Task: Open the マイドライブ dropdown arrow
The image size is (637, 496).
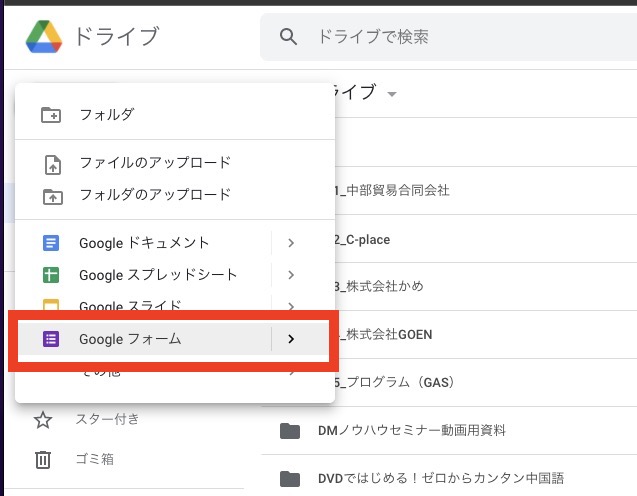Action: [x=392, y=94]
